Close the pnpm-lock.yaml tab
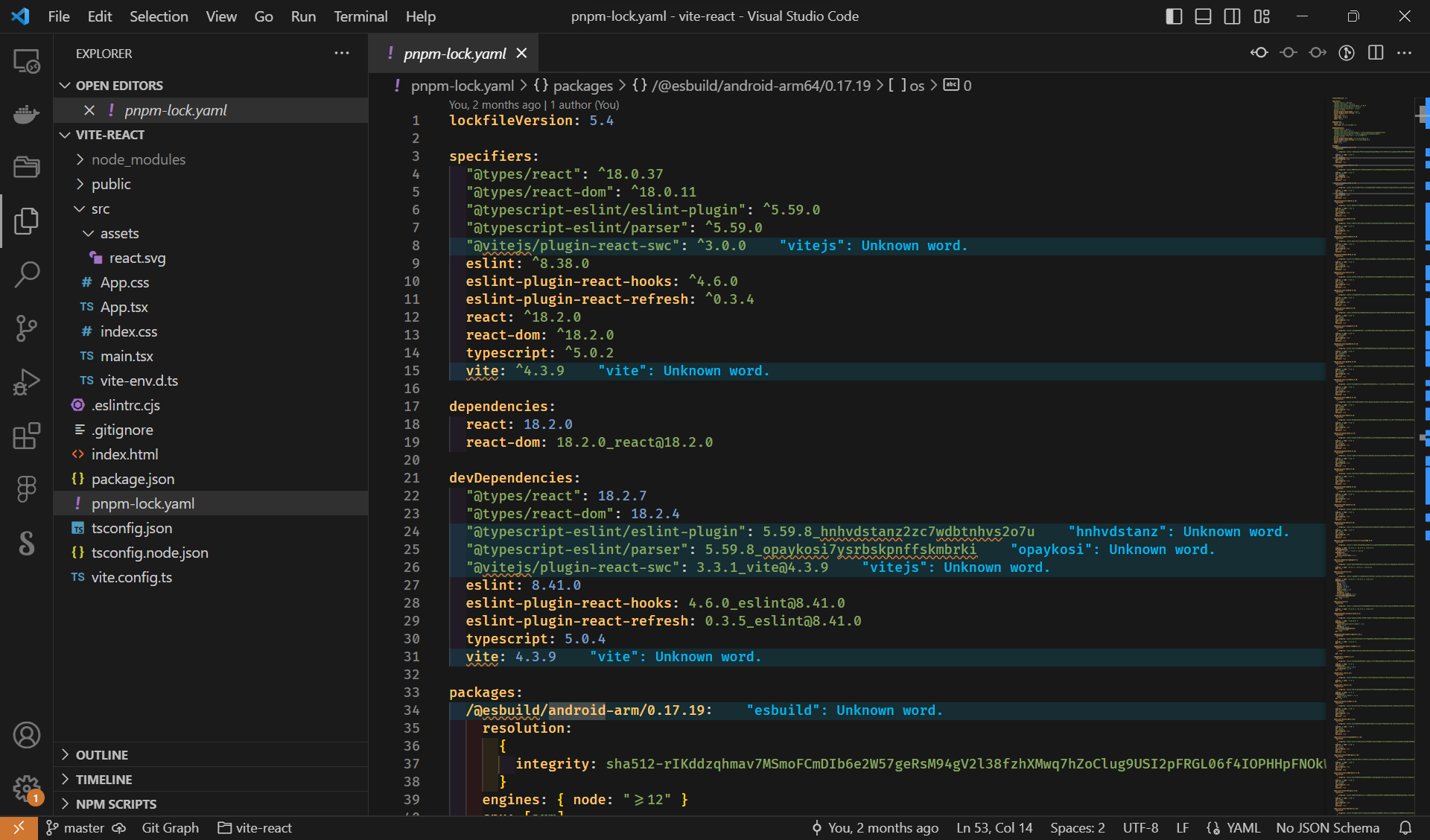This screenshot has height=840, width=1430. (521, 54)
